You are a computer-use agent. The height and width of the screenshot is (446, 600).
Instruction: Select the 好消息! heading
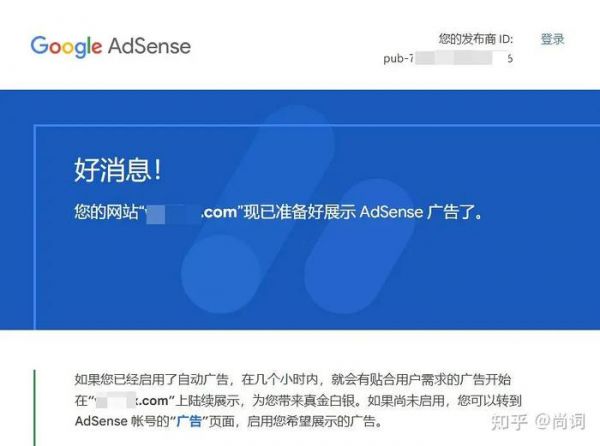pyautogui.click(x=118, y=169)
